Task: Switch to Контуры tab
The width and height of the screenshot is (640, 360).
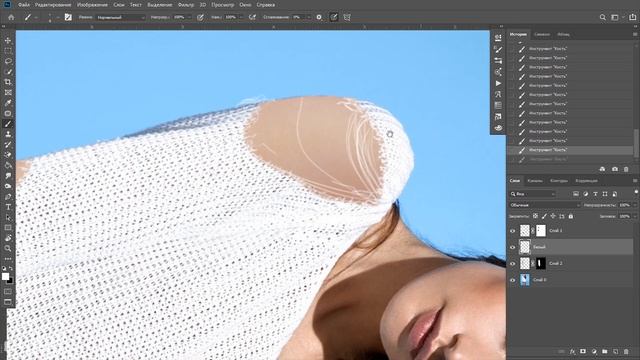Action: (559, 180)
